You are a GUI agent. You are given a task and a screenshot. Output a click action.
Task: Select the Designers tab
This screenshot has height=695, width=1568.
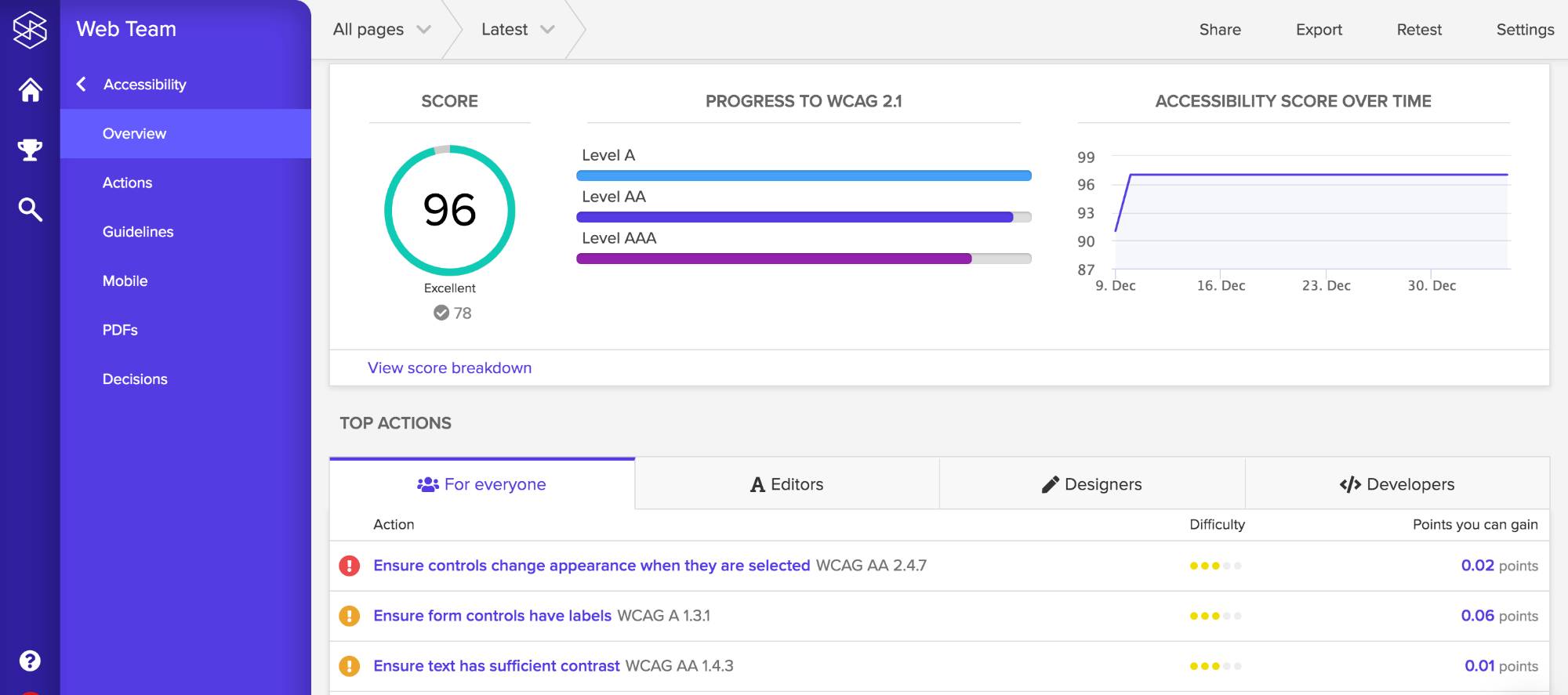point(1091,484)
